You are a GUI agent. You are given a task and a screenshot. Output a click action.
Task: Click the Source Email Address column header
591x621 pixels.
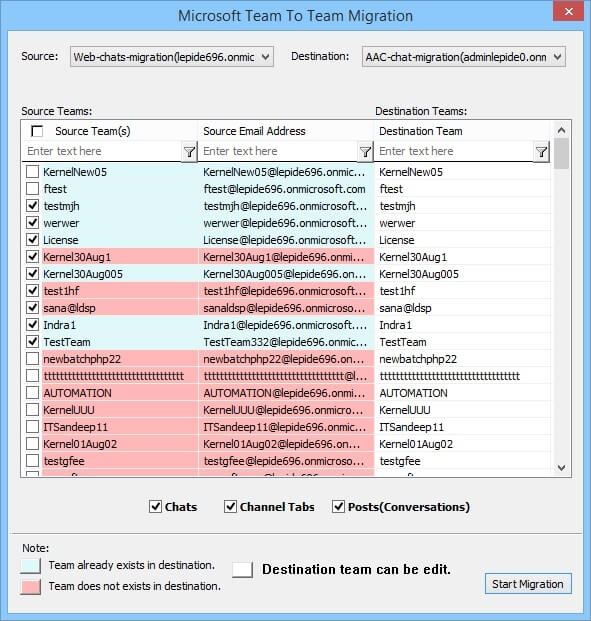[286, 131]
